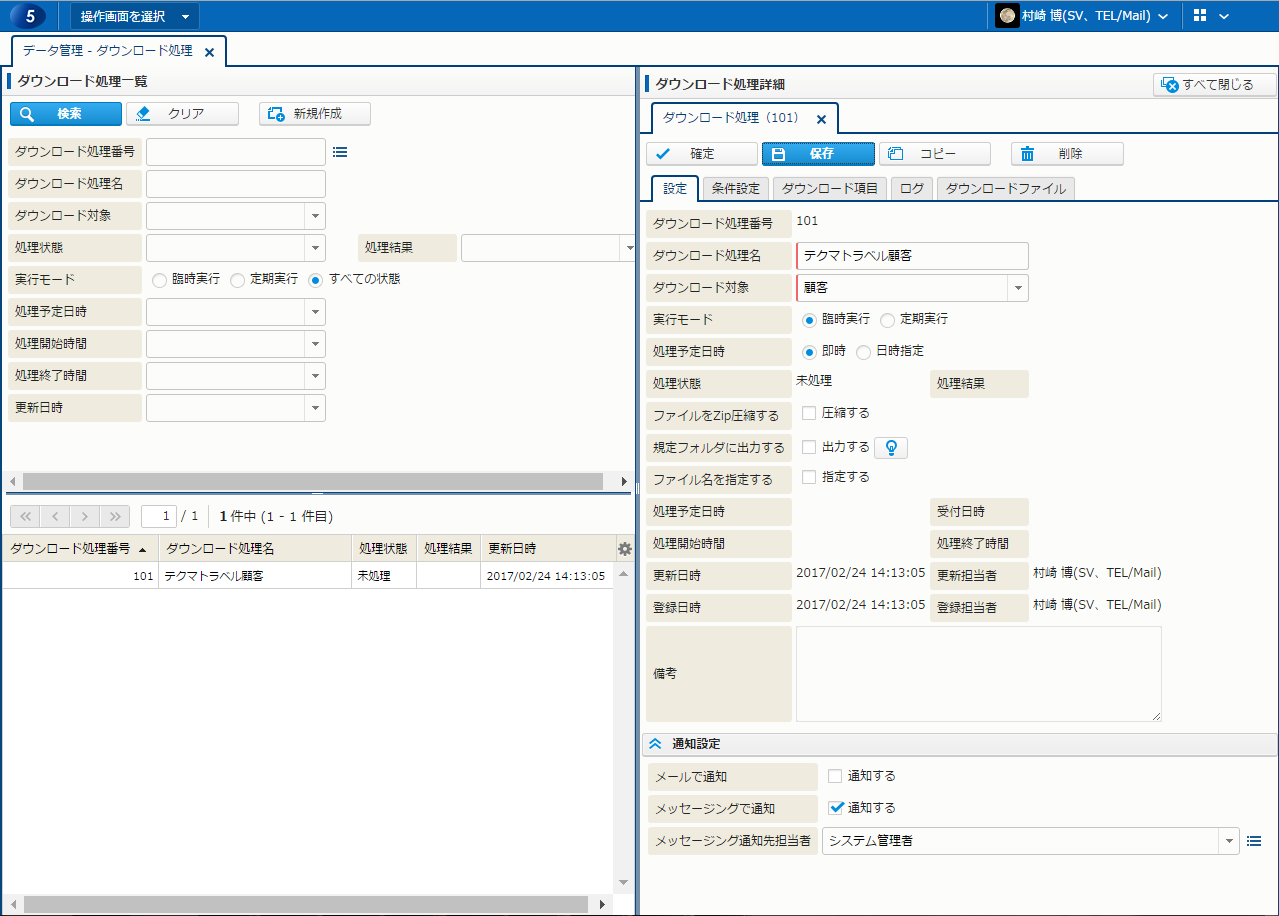Open the ダウンロードファイル tab
This screenshot has height=916, width=1279.
pyautogui.click(x=1006, y=188)
